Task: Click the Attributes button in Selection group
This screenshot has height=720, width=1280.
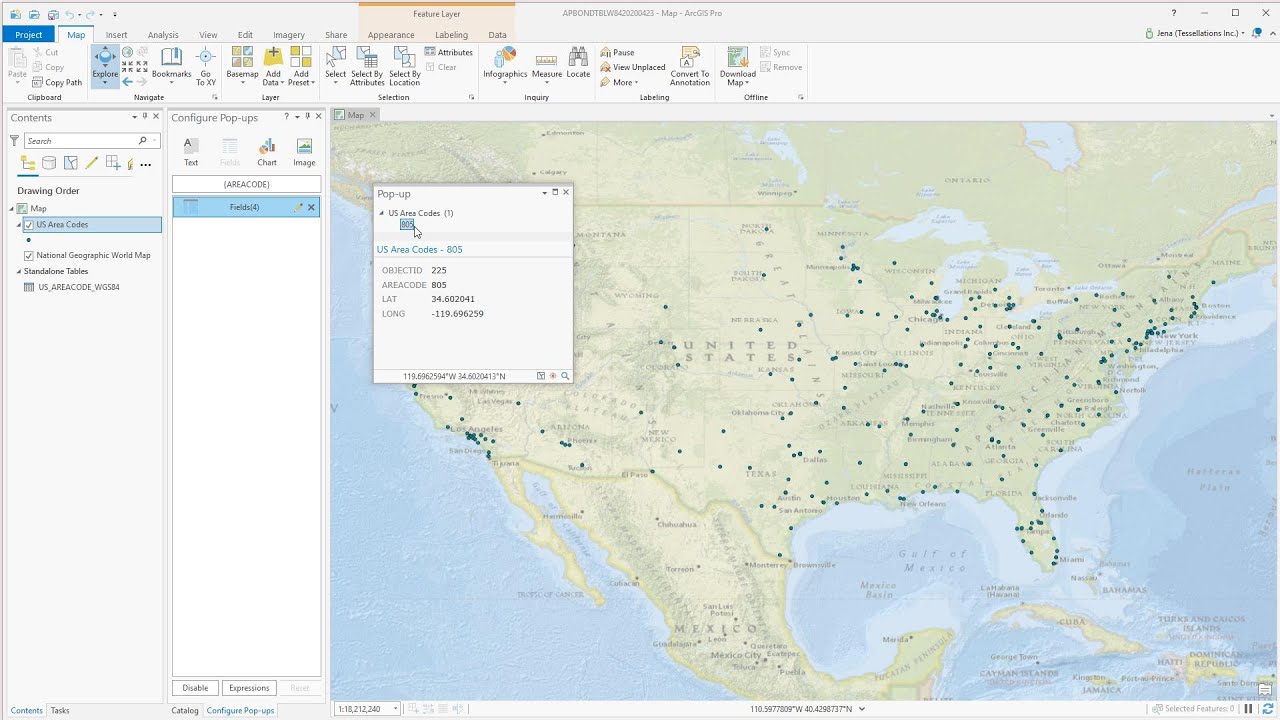Action: 448,52
